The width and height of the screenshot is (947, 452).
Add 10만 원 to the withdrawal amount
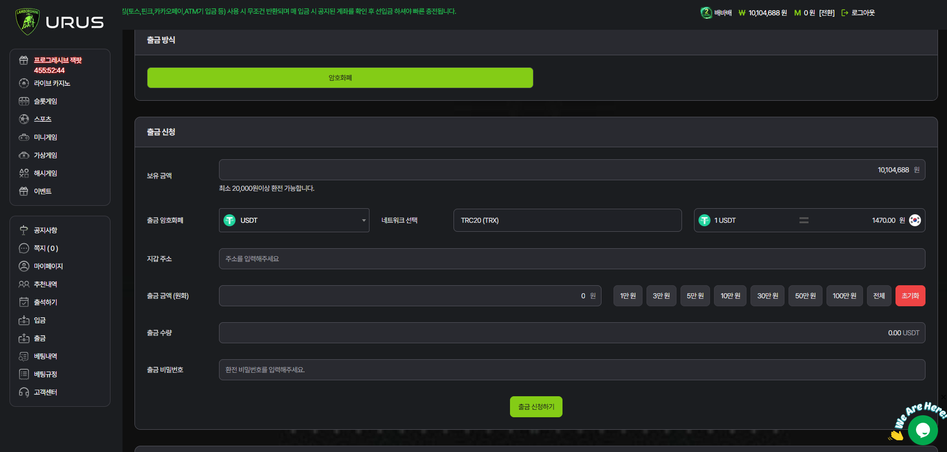[730, 296]
